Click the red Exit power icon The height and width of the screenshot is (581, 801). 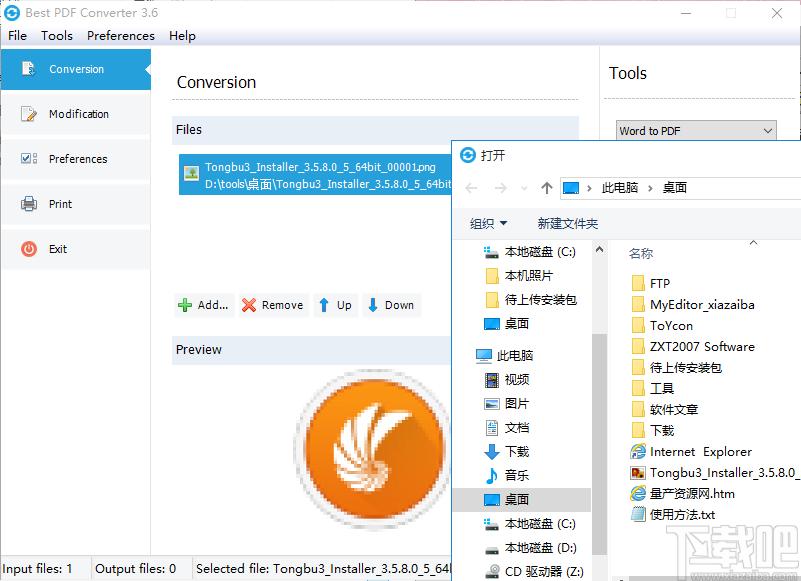coord(29,249)
